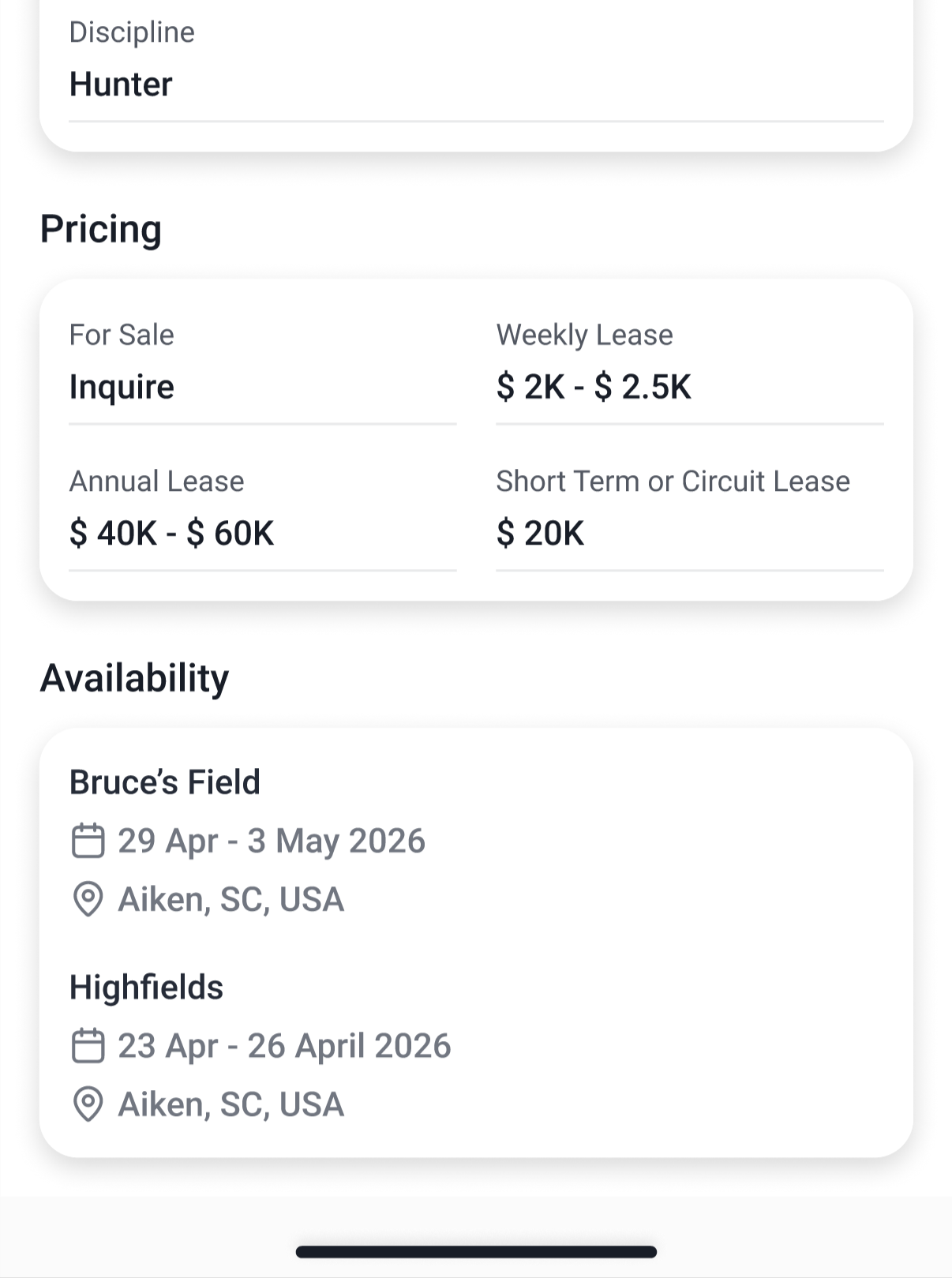
Task: Click the Short Term or Circuit Lease label
Action: (x=673, y=482)
